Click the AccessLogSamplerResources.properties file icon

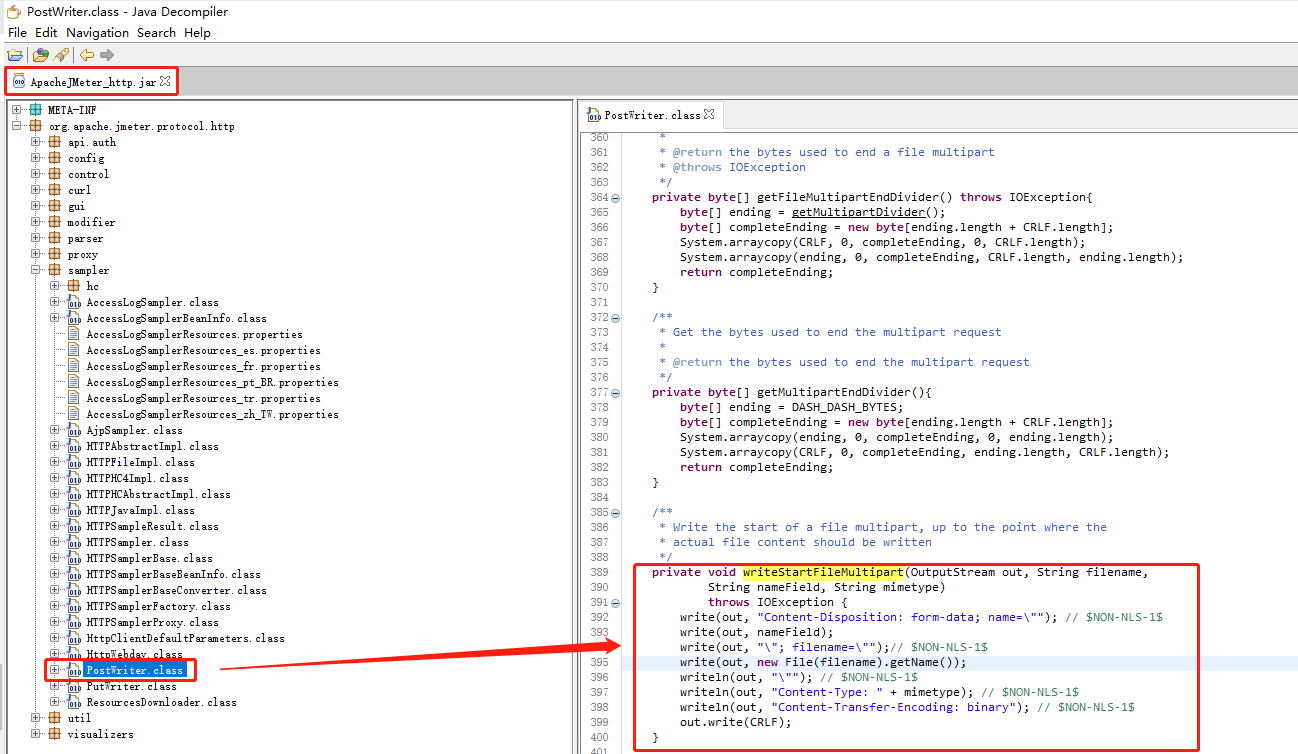pyautogui.click(x=73, y=334)
